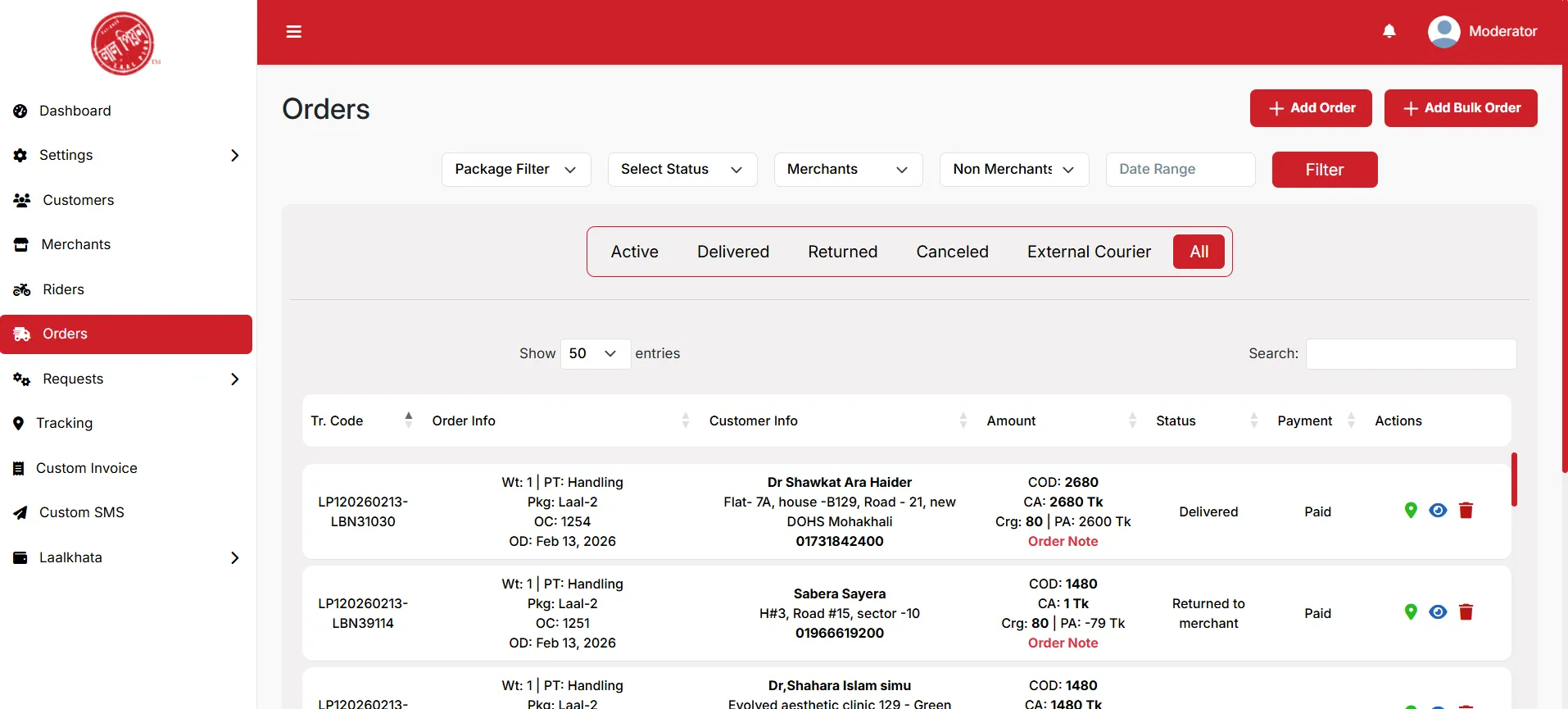Switch to the Delivered orders tab

tap(733, 252)
